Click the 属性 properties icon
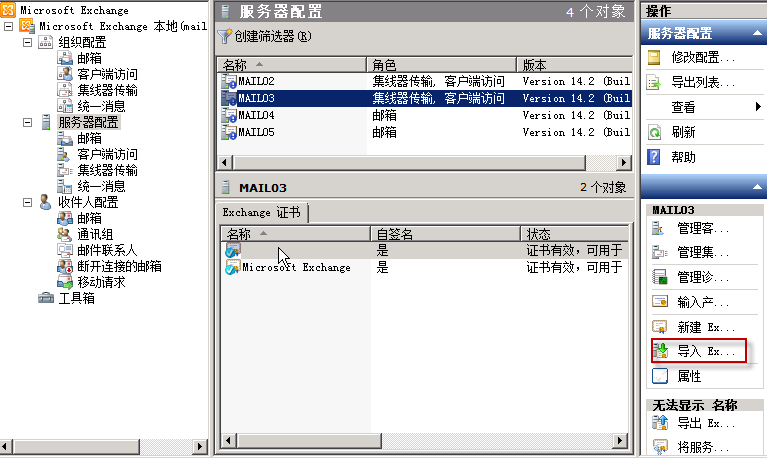Image resolution: width=767 pixels, height=458 pixels. tap(660, 376)
